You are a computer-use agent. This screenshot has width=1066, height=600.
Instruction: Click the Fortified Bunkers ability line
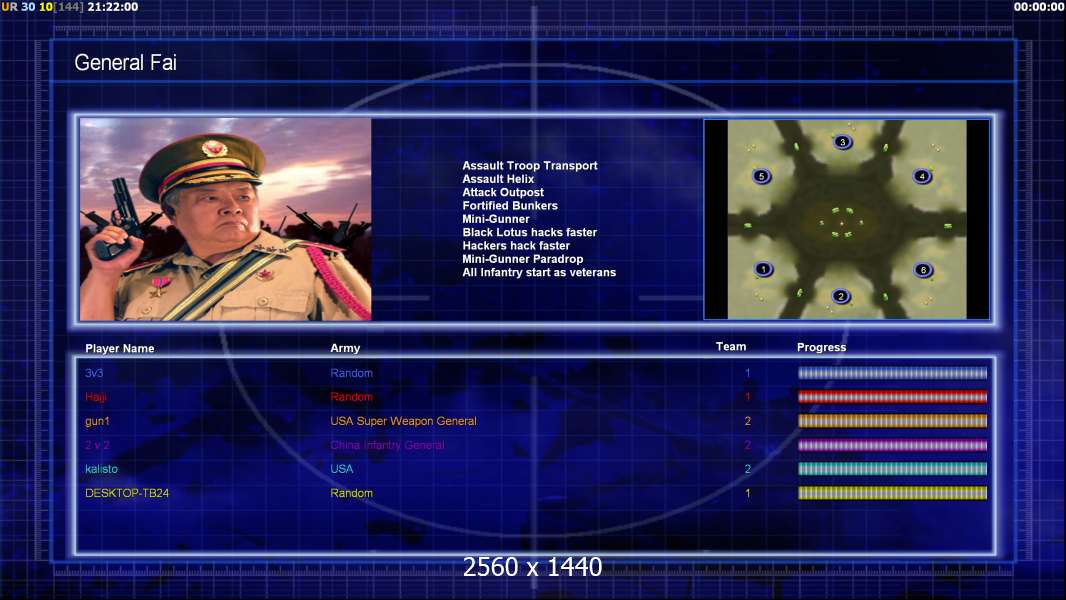coord(510,205)
